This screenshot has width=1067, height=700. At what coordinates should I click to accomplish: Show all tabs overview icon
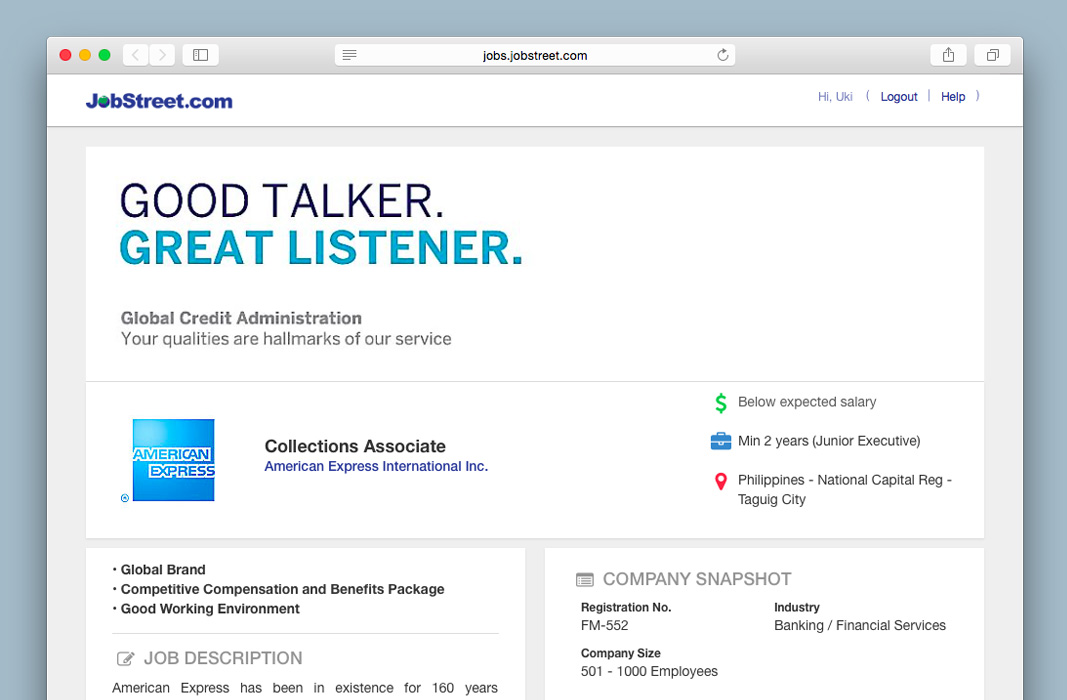993,55
